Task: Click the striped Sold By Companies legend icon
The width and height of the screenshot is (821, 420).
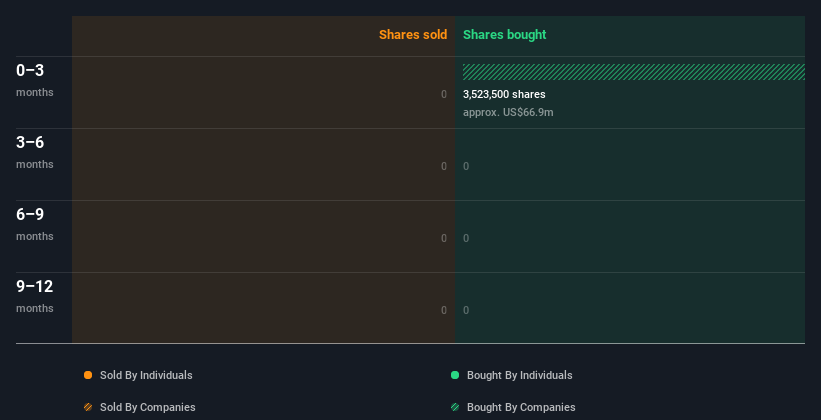Action: coord(88,407)
